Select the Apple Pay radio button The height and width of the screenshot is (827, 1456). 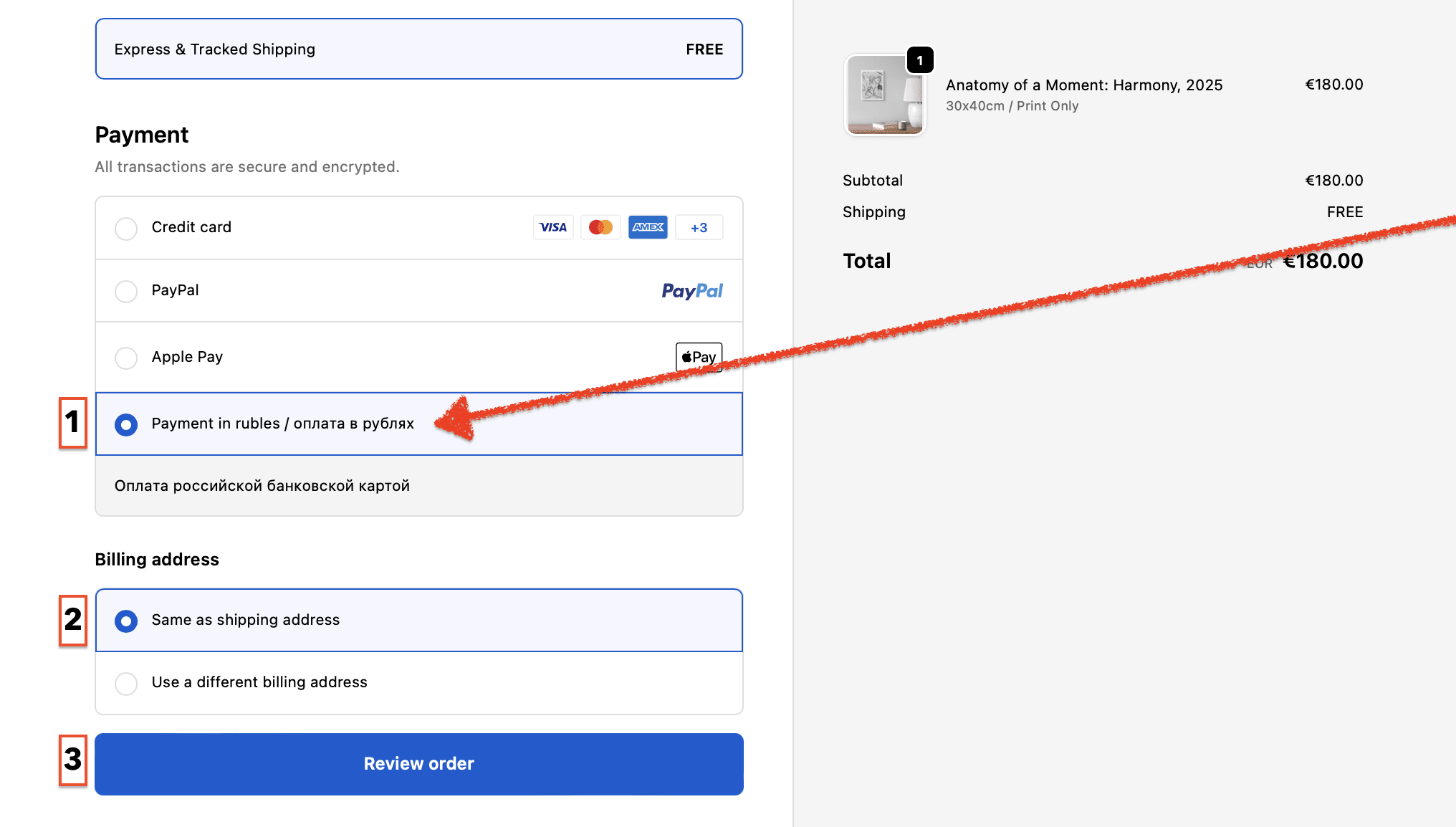click(x=126, y=358)
